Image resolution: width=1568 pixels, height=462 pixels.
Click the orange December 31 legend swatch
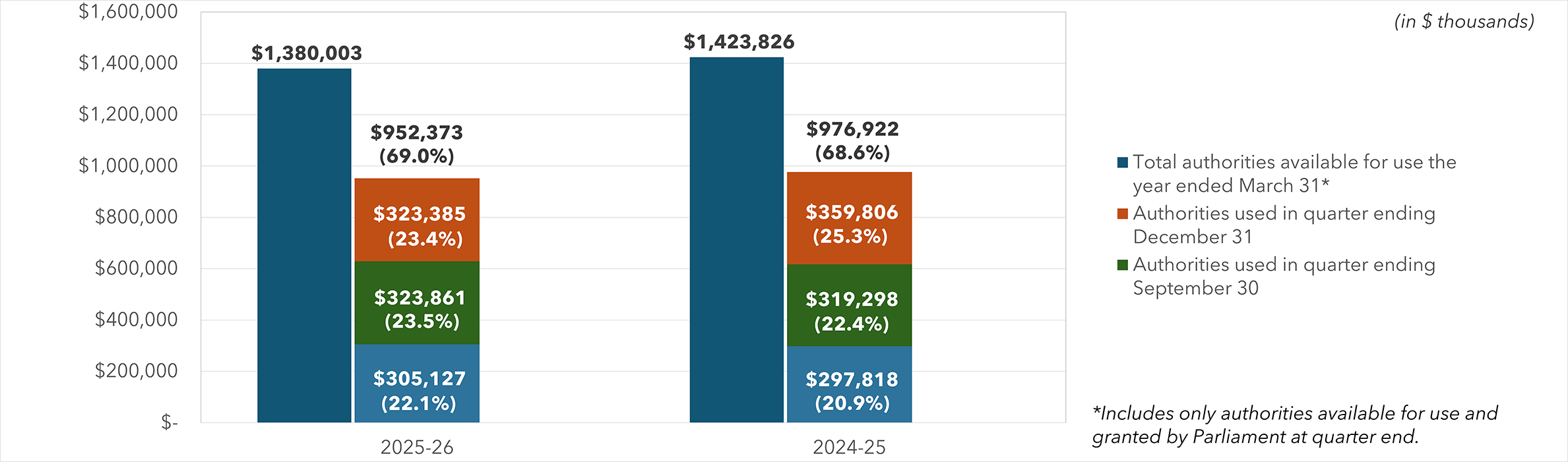1122,214
